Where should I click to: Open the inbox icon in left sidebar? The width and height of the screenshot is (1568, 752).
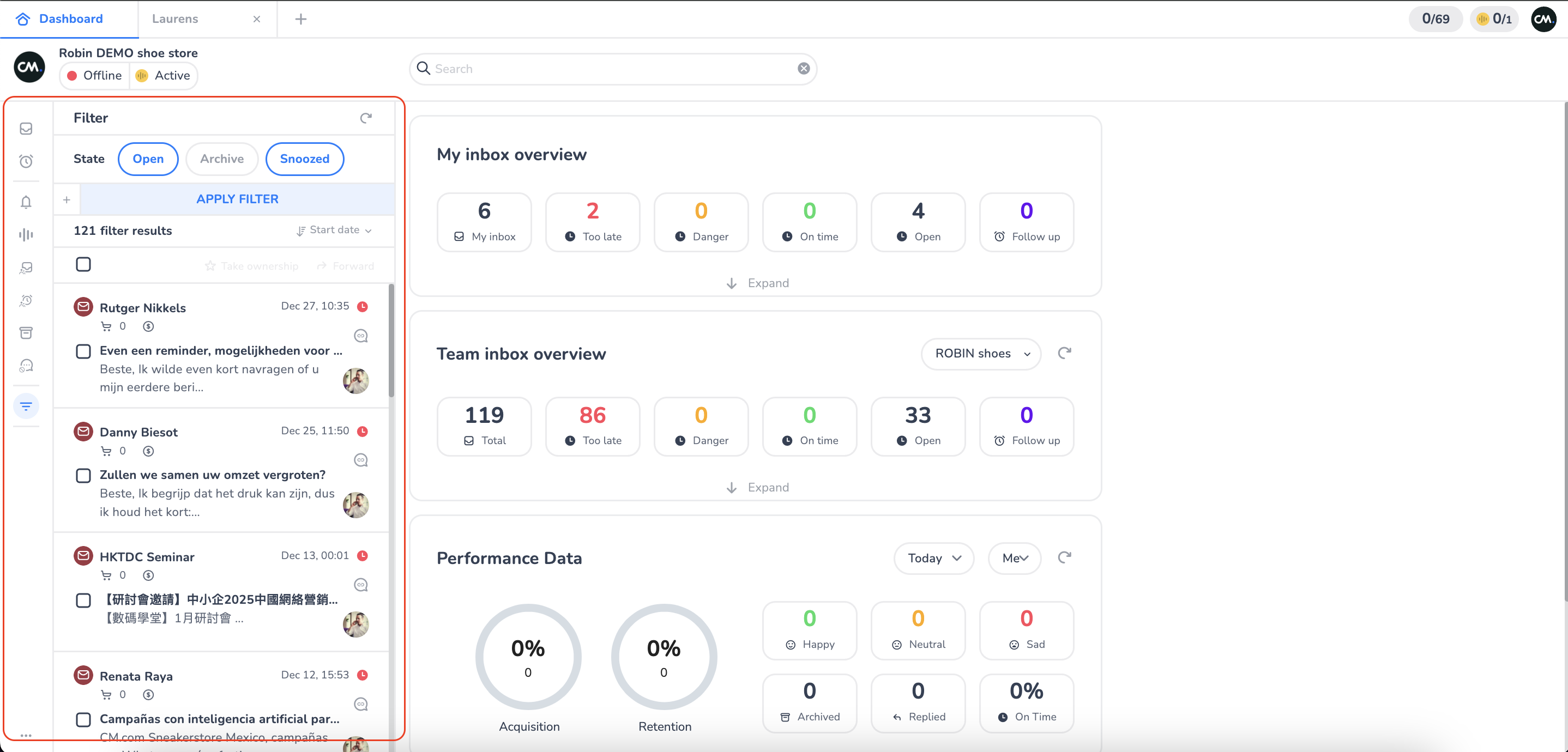click(x=26, y=129)
